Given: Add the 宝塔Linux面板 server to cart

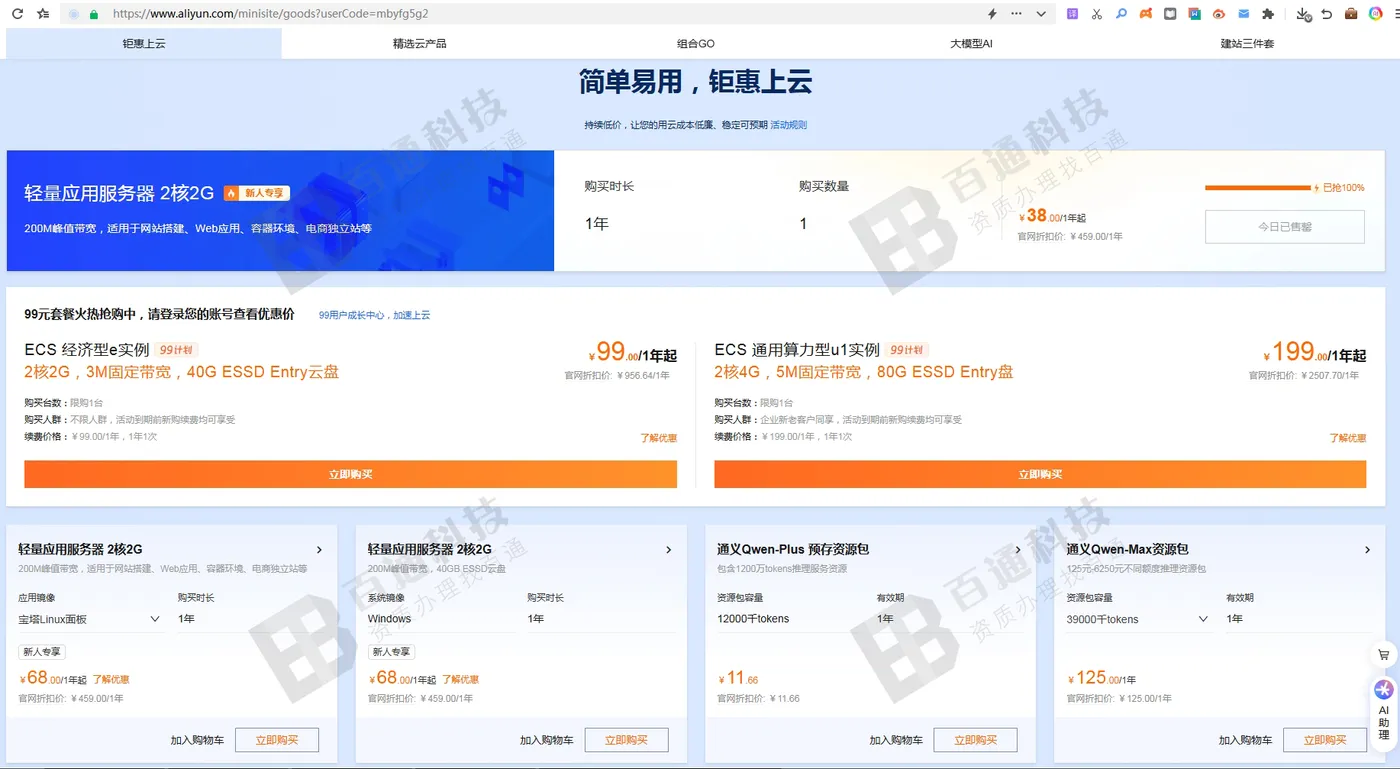Looking at the screenshot, I should [197, 740].
